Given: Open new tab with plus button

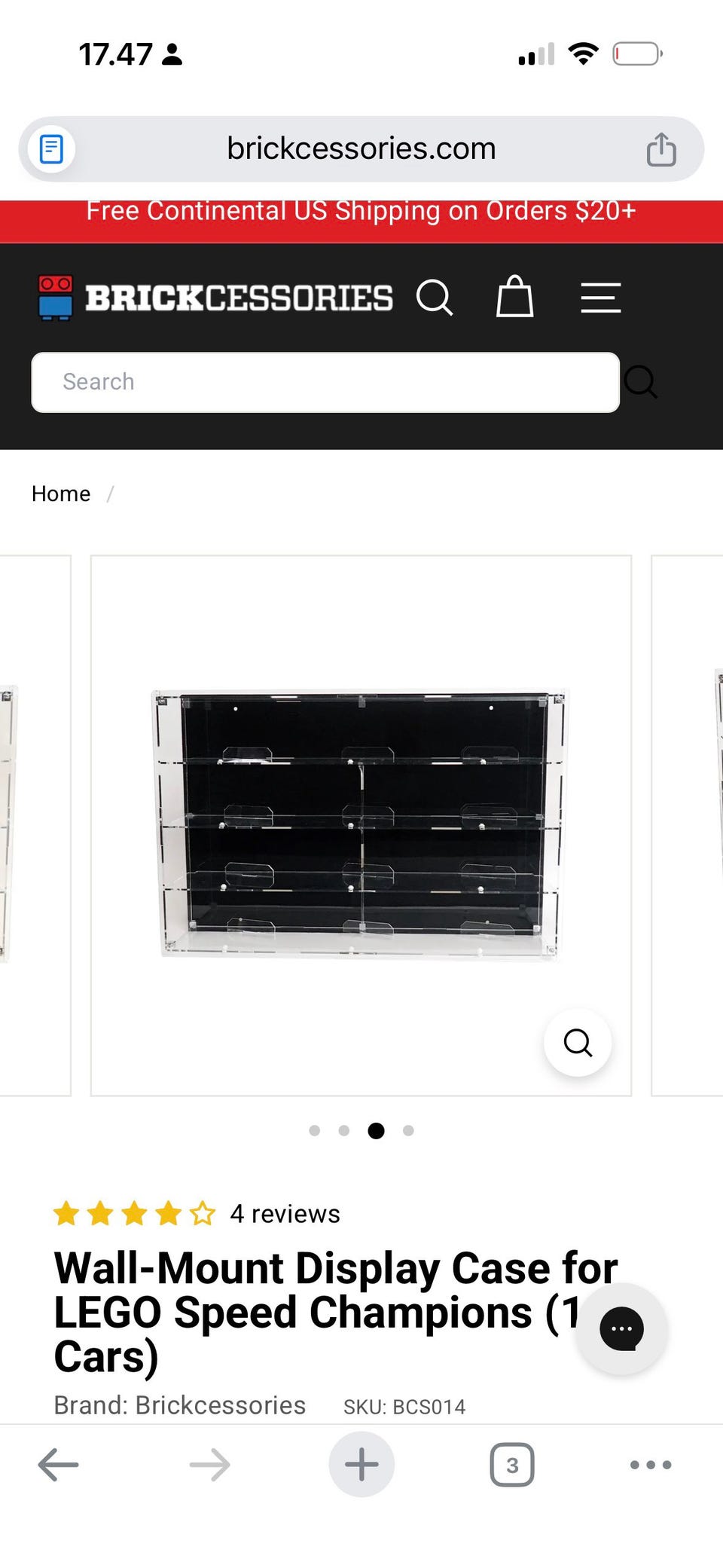Looking at the screenshot, I should tap(361, 1464).
